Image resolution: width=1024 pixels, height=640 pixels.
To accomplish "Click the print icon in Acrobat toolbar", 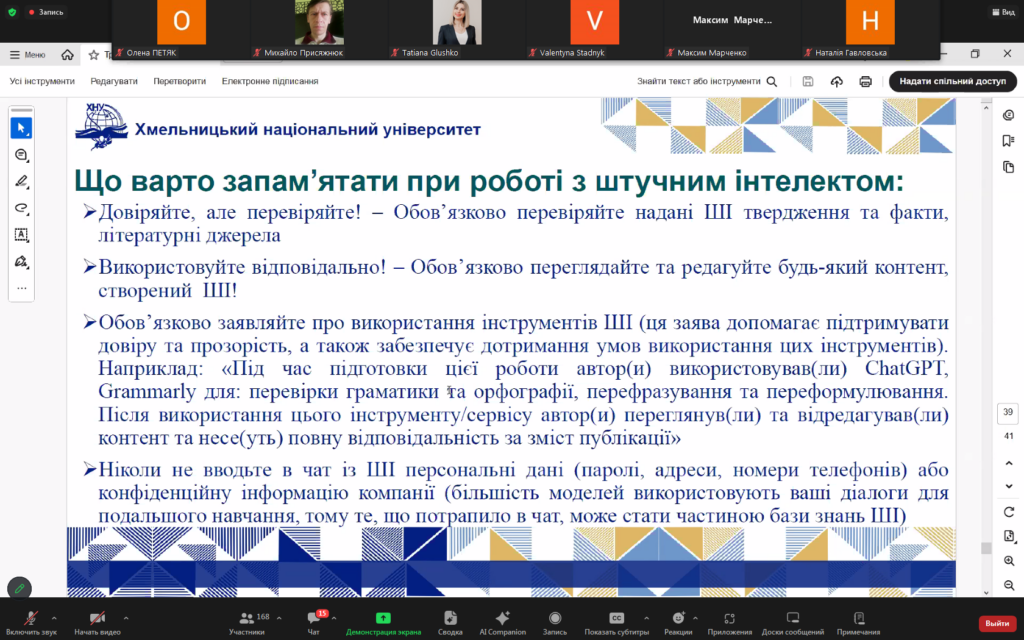I will [x=866, y=81].
